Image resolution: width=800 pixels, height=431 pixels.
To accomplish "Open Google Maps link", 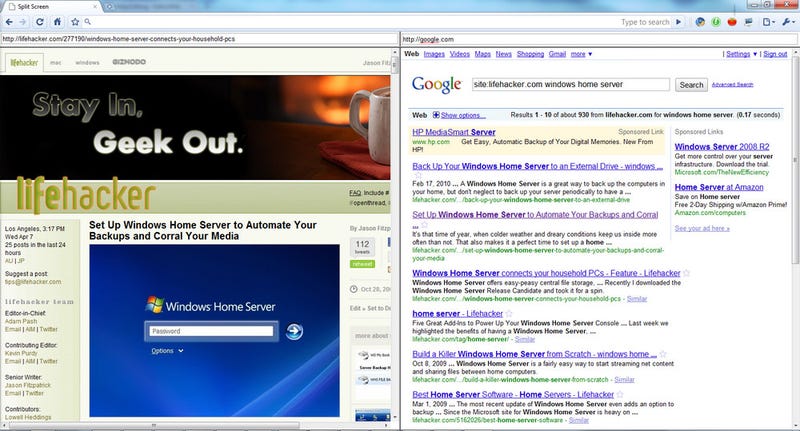I will tap(483, 54).
